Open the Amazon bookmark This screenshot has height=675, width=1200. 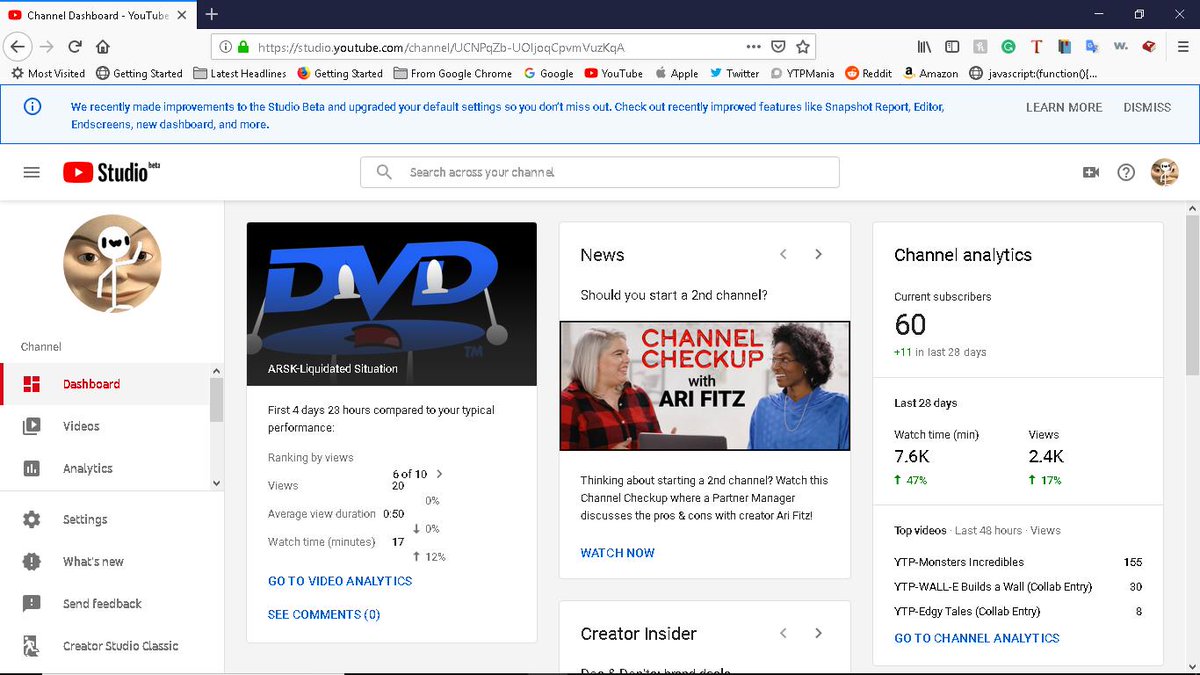(930, 73)
